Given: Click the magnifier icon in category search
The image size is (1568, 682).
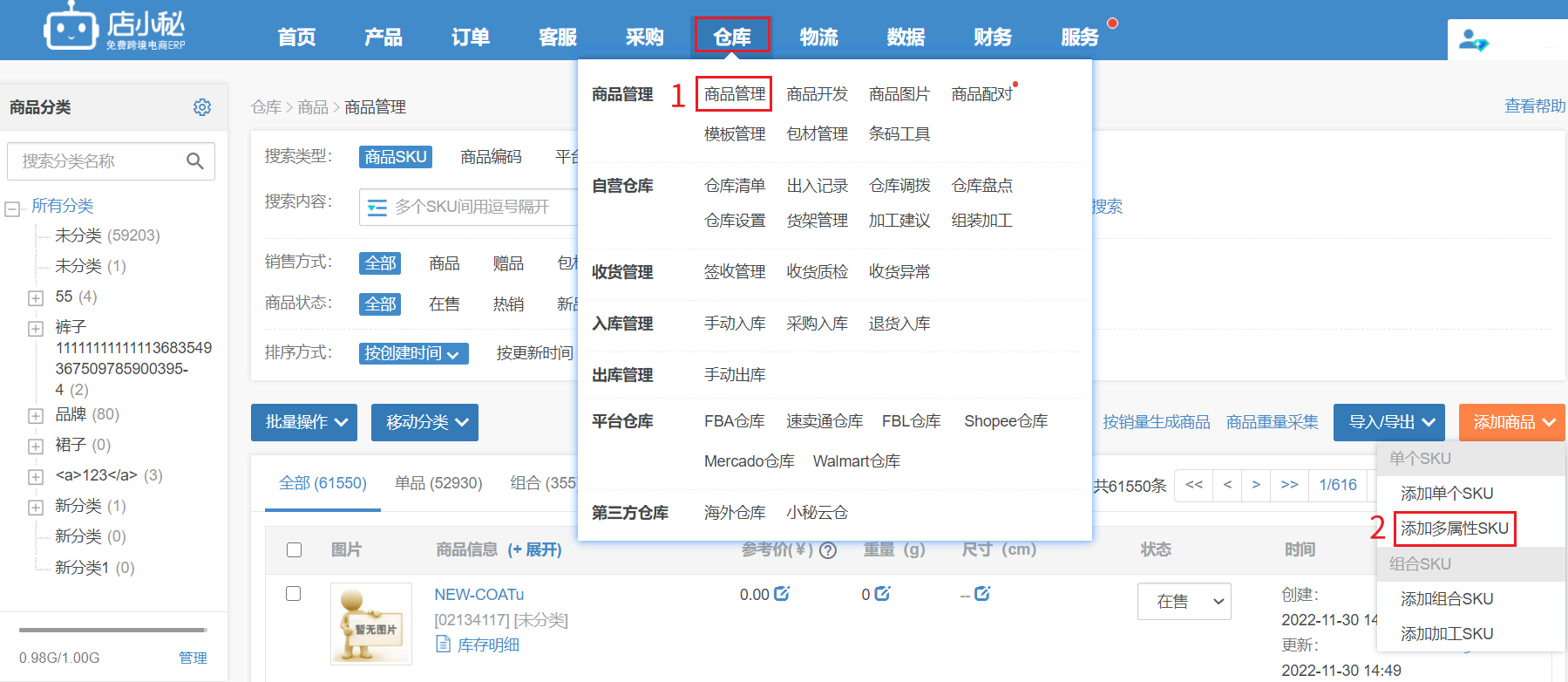Looking at the screenshot, I should click(195, 161).
